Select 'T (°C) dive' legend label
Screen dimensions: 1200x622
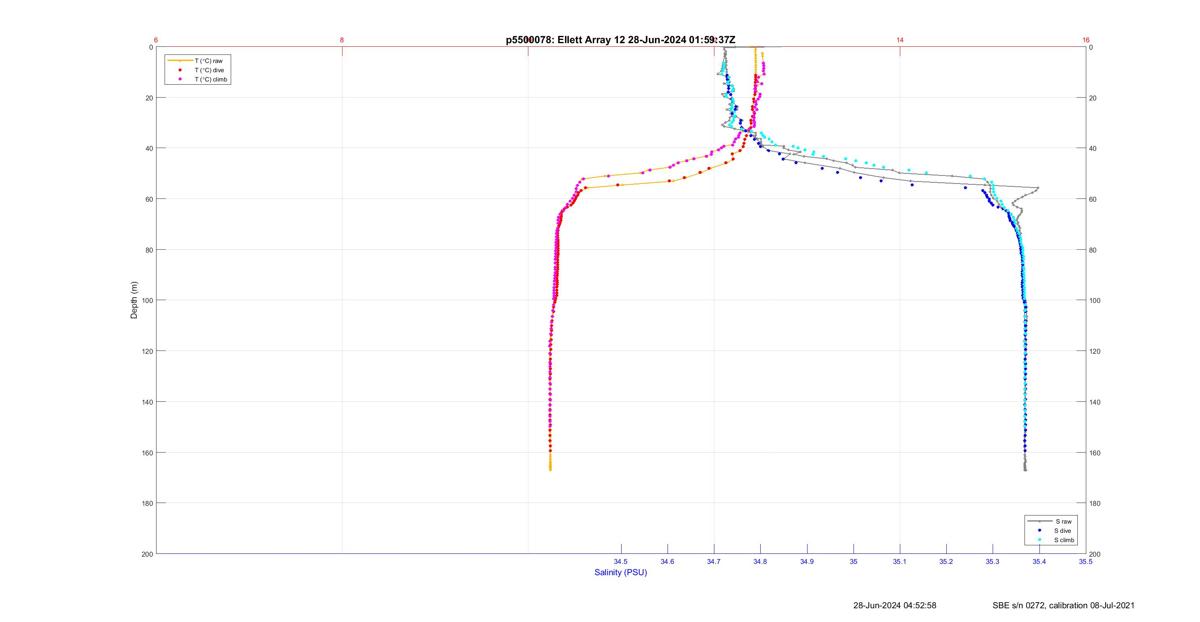coord(209,70)
